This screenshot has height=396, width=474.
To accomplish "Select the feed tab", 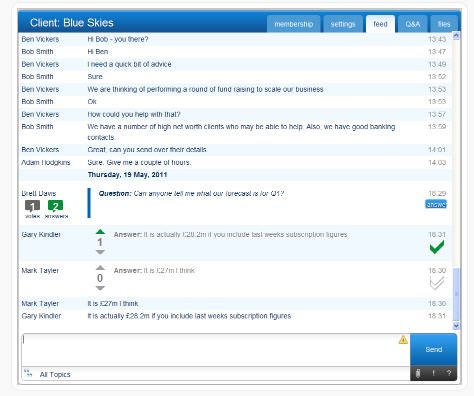I will (x=380, y=24).
